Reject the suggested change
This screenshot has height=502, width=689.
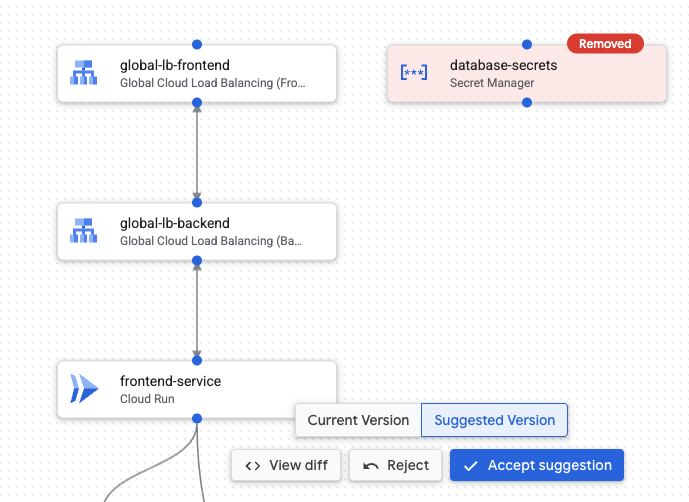click(395, 465)
